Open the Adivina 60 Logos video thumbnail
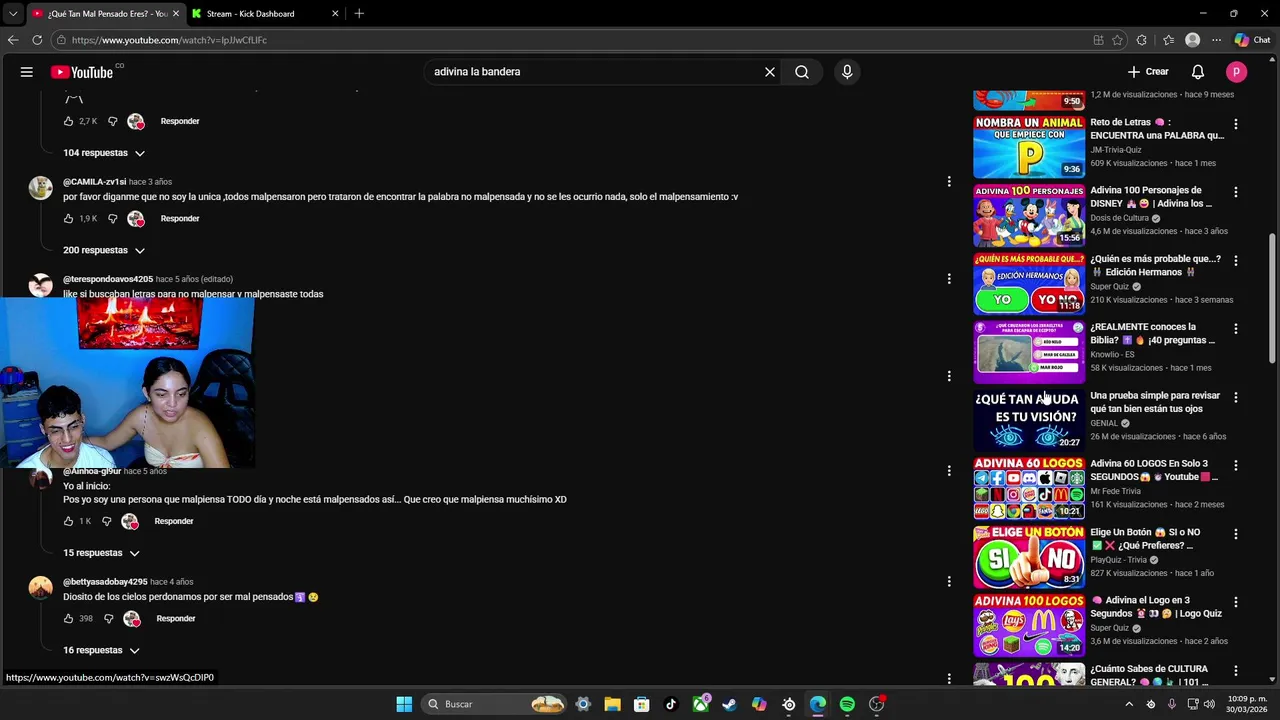Image resolution: width=1280 pixels, height=720 pixels. click(1029, 488)
